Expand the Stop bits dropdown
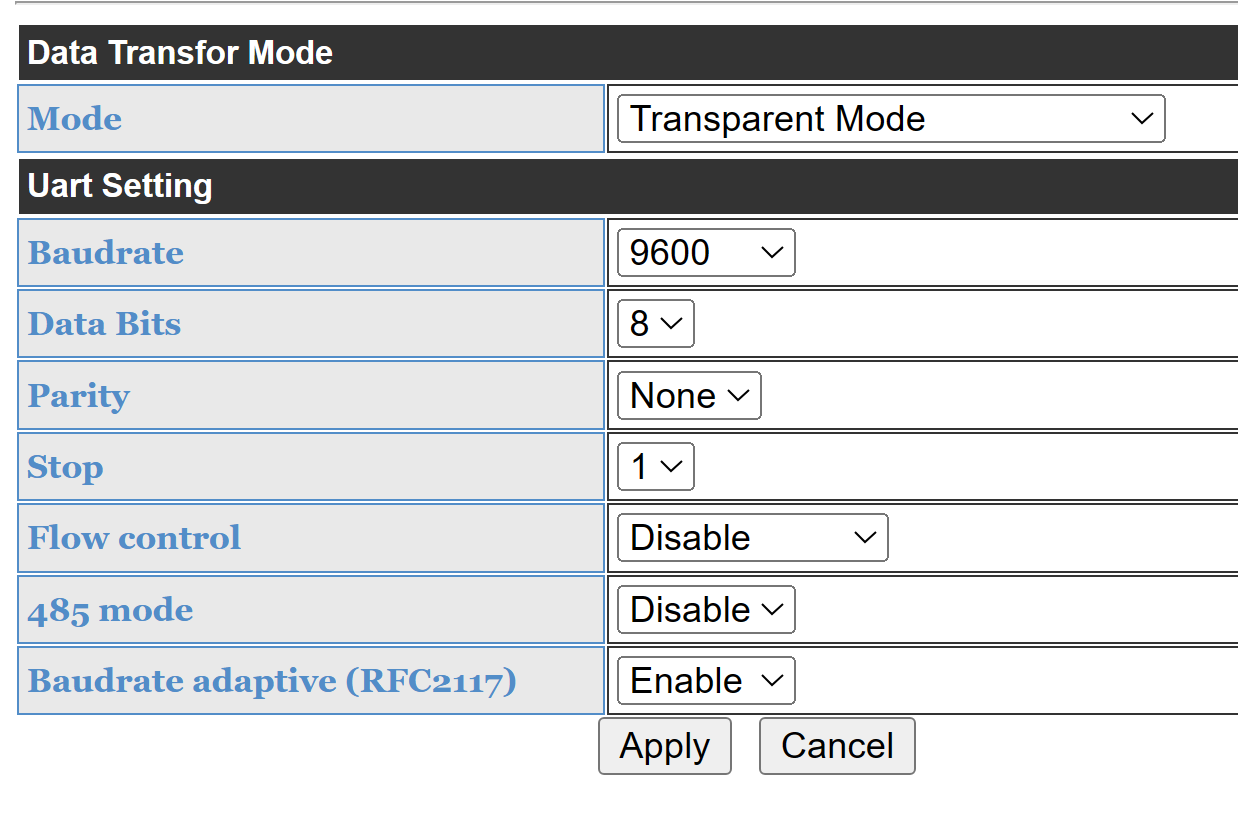The height and width of the screenshot is (817, 1238). [x=656, y=467]
